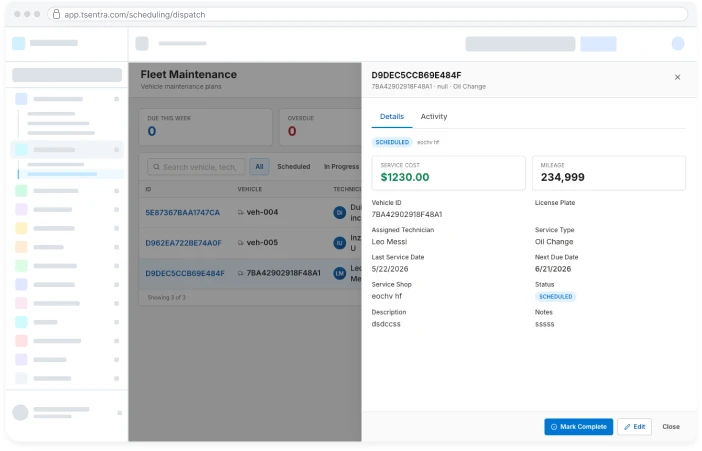The height and width of the screenshot is (451, 702).
Task: Click the Leo Messi technician value
Action: (389, 242)
